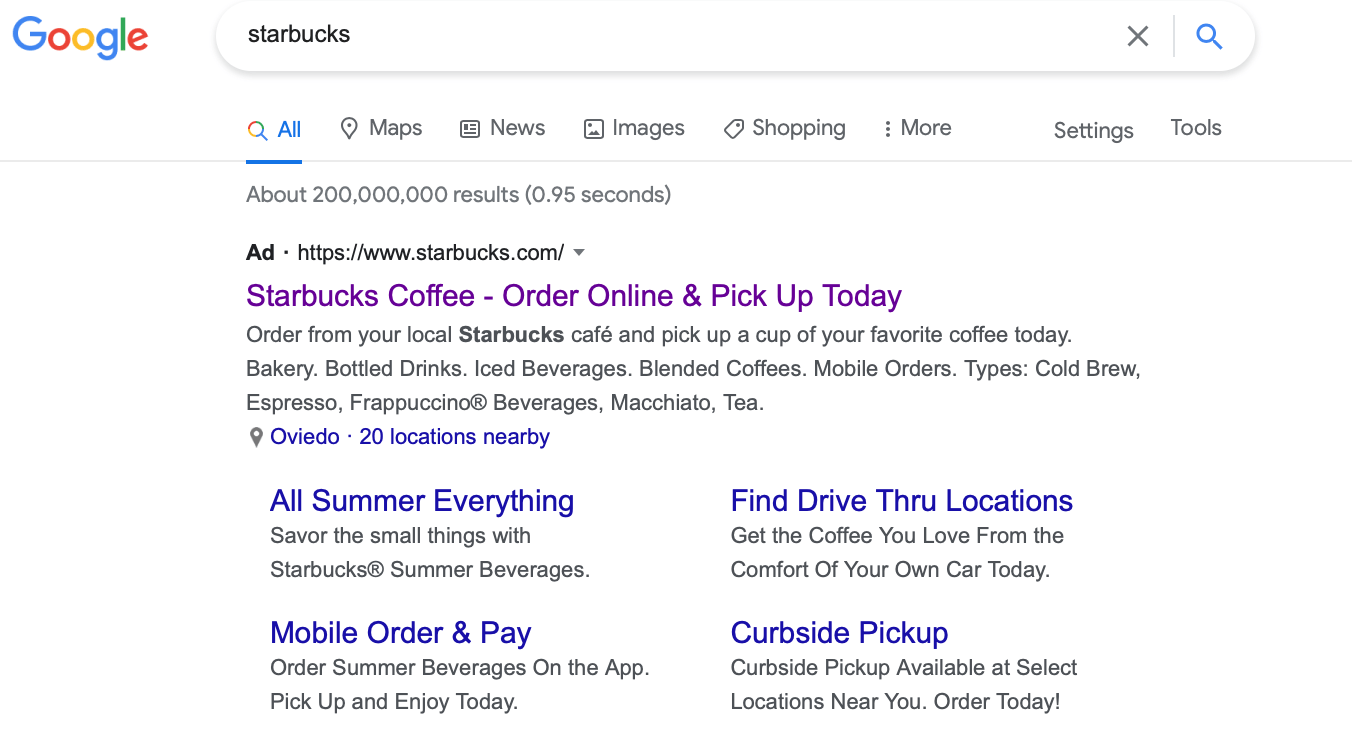
Task: Switch to the Maps tab
Action: (x=381, y=128)
